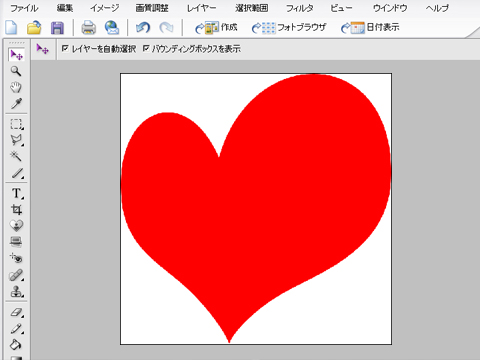Click the move tool icon in options bar

(x=43, y=49)
